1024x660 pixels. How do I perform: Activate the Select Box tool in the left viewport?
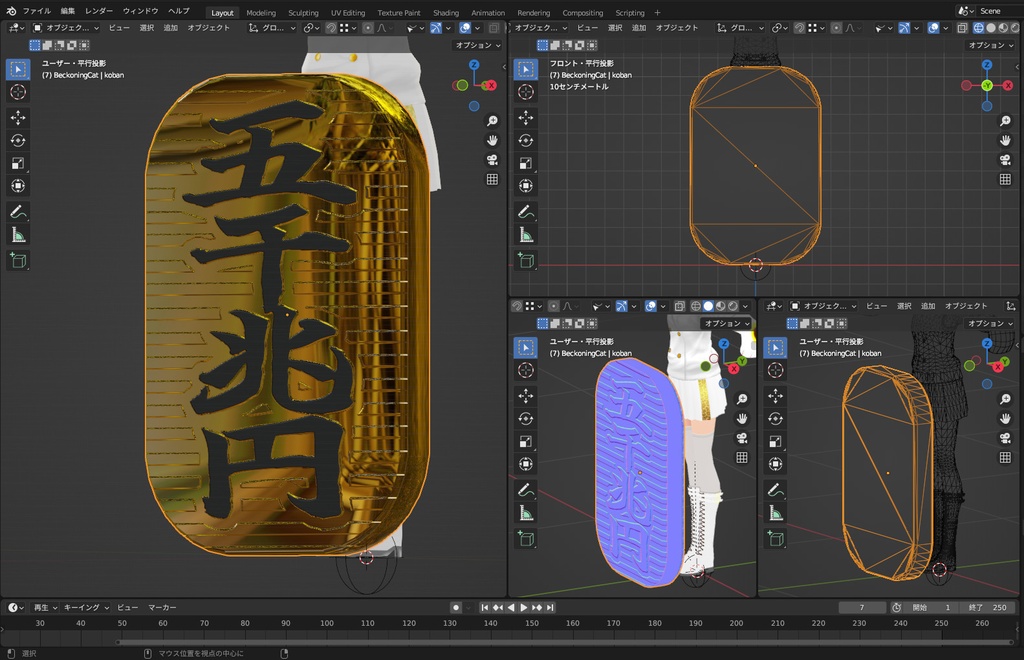tap(18, 69)
